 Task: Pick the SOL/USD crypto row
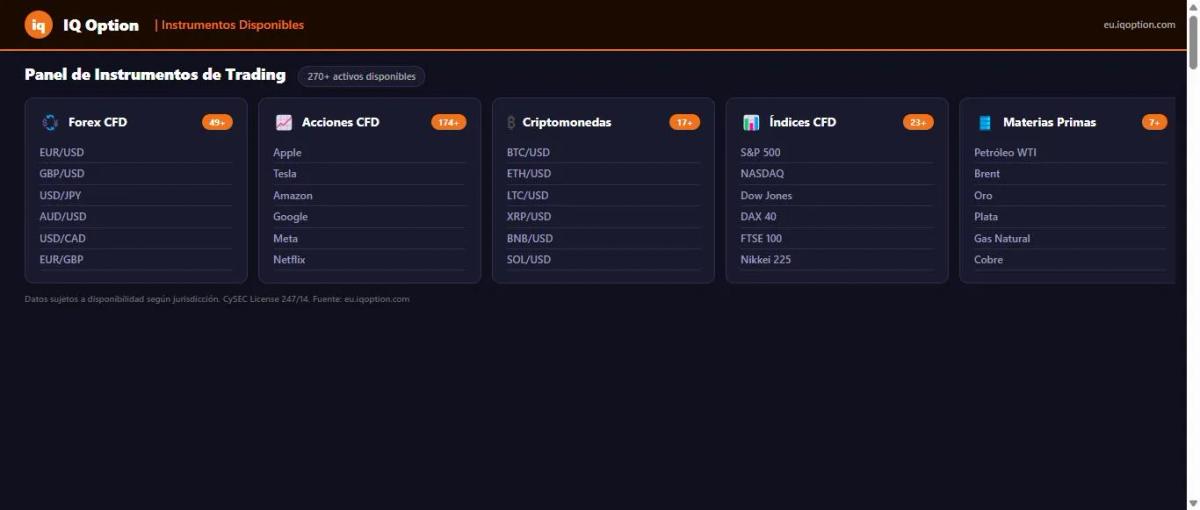point(603,259)
